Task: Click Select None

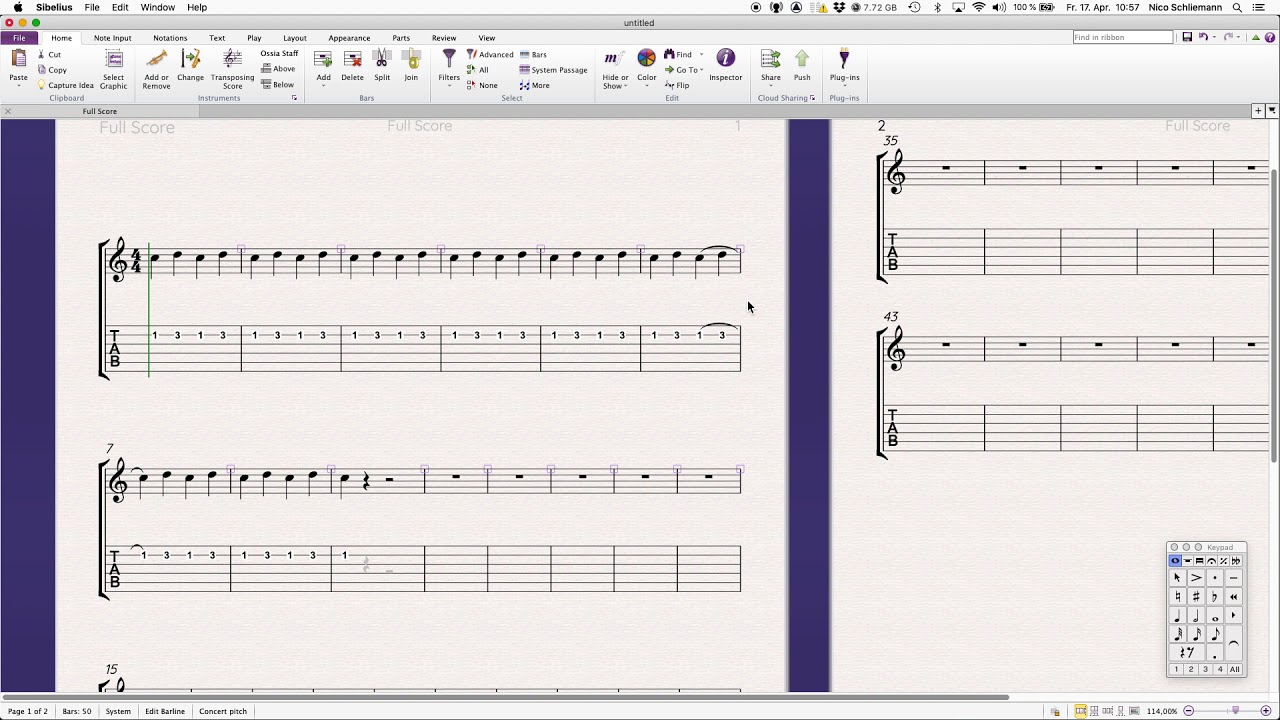Action: pyautogui.click(x=482, y=85)
